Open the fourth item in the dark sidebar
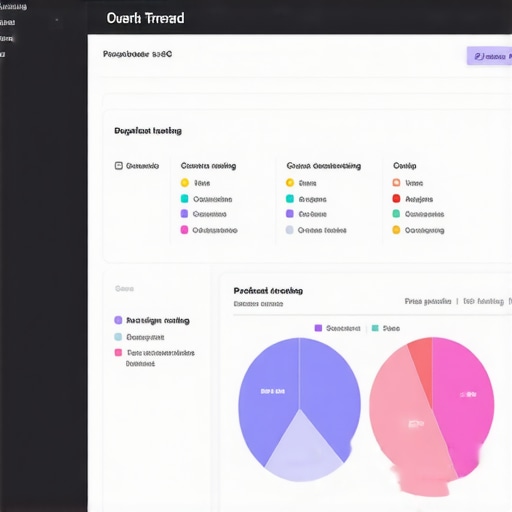512x512 pixels. pos(3,54)
